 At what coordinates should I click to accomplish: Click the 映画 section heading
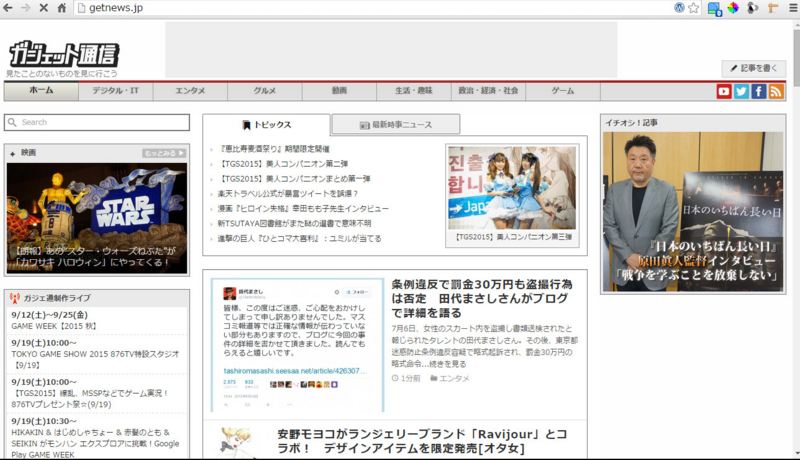[29, 152]
